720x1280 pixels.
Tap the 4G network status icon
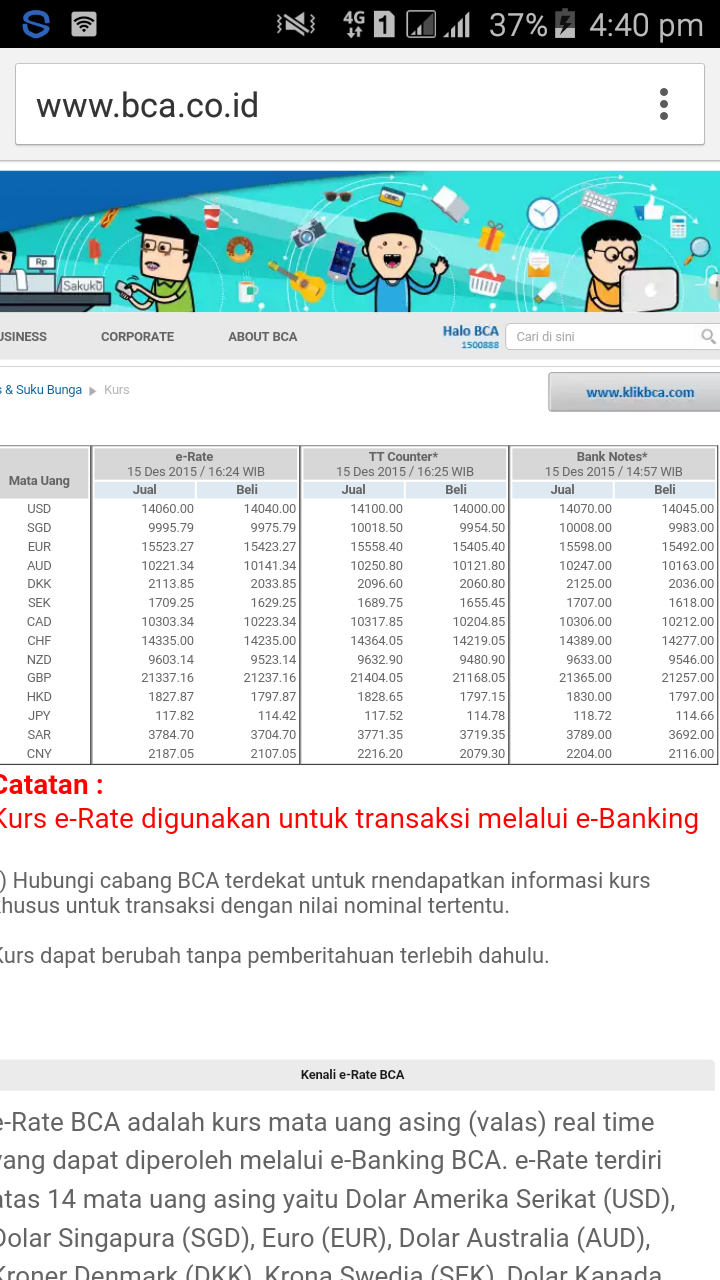tap(353, 24)
